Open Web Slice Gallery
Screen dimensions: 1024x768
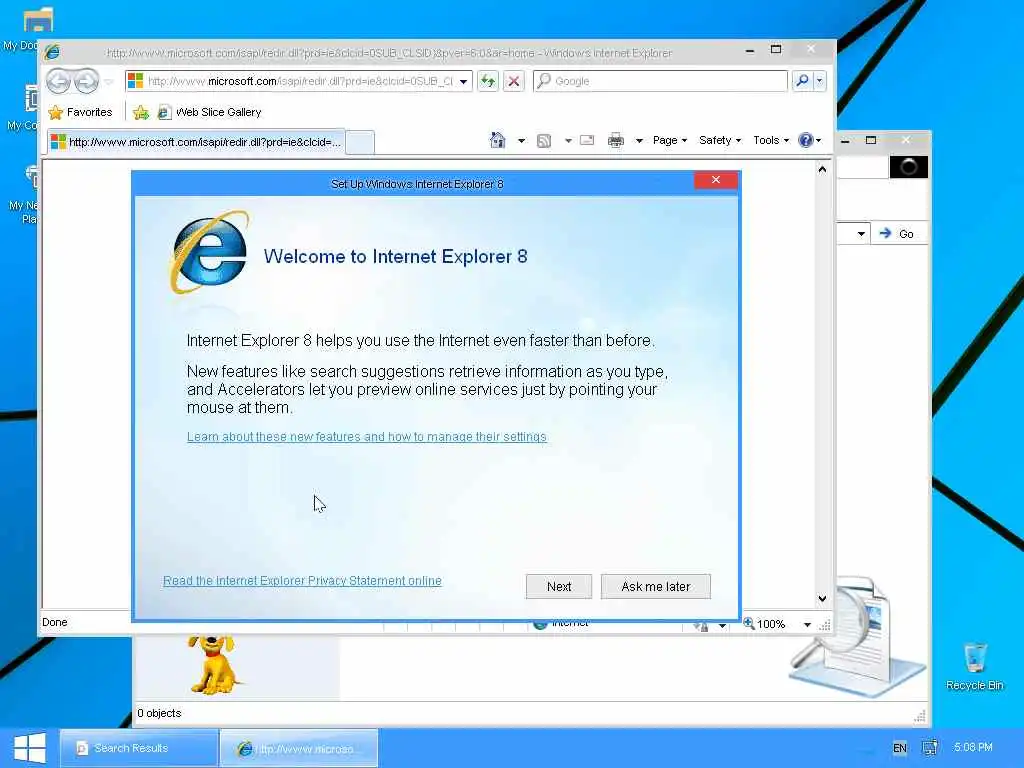point(209,112)
